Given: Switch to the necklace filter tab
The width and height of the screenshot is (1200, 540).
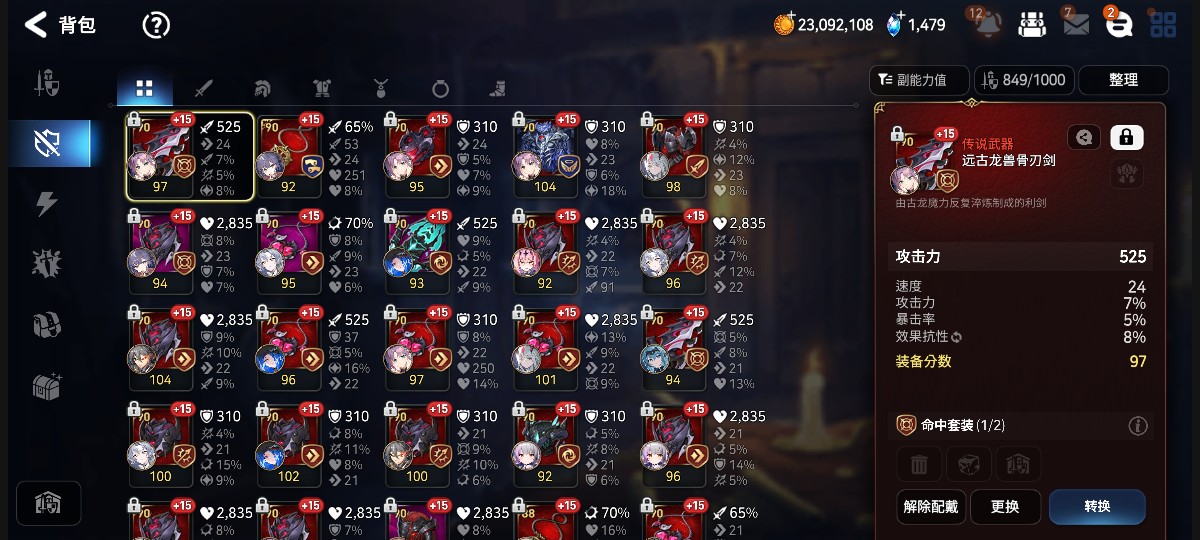Looking at the screenshot, I should pos(381,89).
